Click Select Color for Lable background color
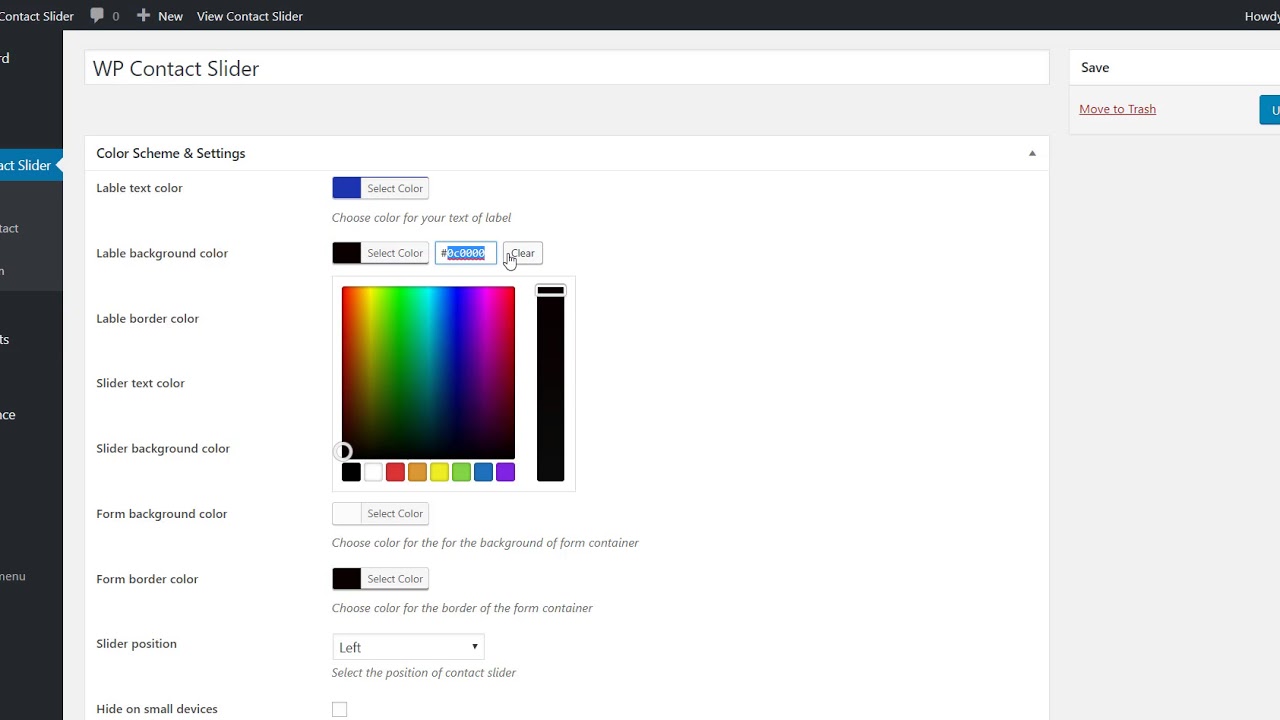 tap(395, 253)
